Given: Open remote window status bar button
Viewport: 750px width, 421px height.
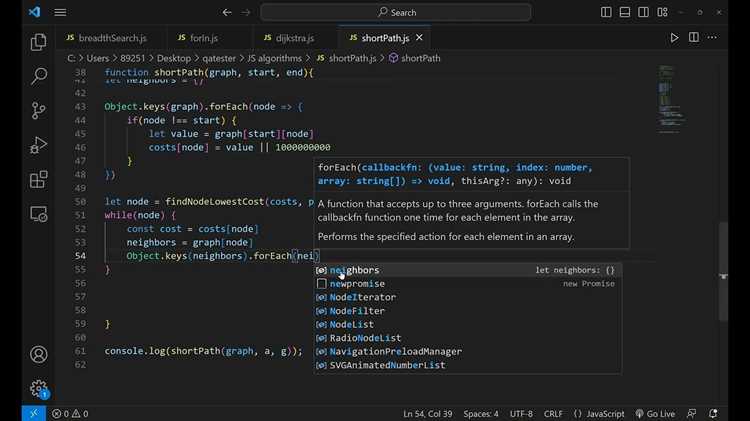Looking at the screenshot, I should 33,414.
